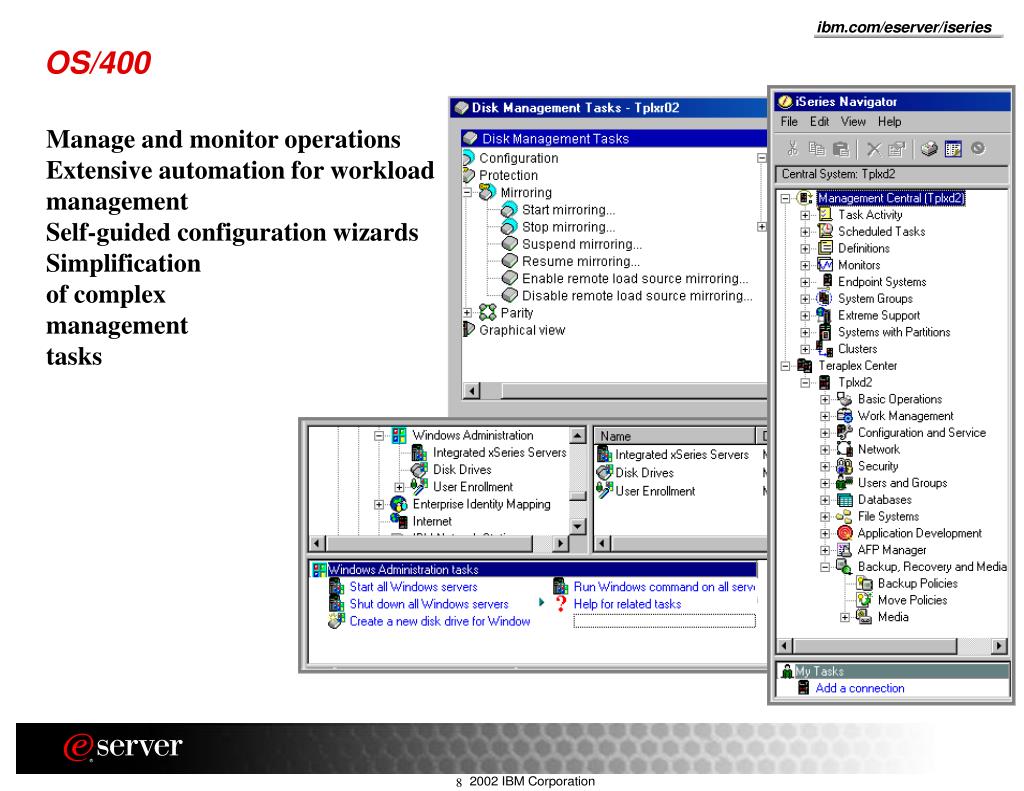1024x791 pixels.
Task: Click the Name column header
Action: tap(674, 436)
